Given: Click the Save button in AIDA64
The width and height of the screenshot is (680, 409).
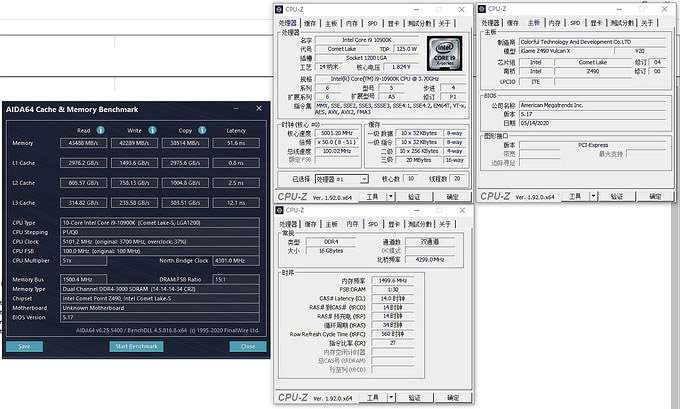Looking at the screenshot, I should point(25,346).
